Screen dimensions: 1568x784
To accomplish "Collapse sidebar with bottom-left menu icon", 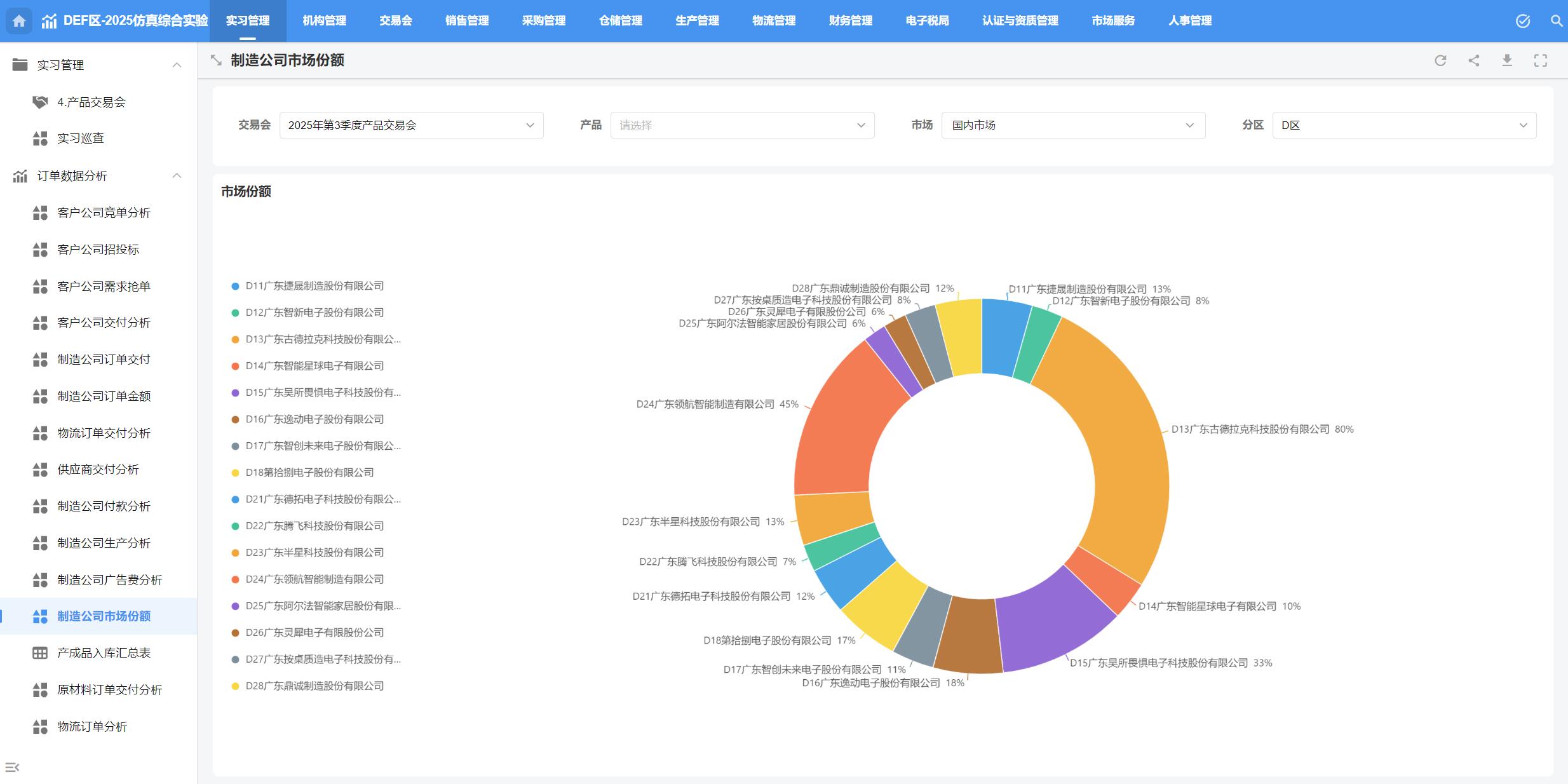I will point(12,767).
